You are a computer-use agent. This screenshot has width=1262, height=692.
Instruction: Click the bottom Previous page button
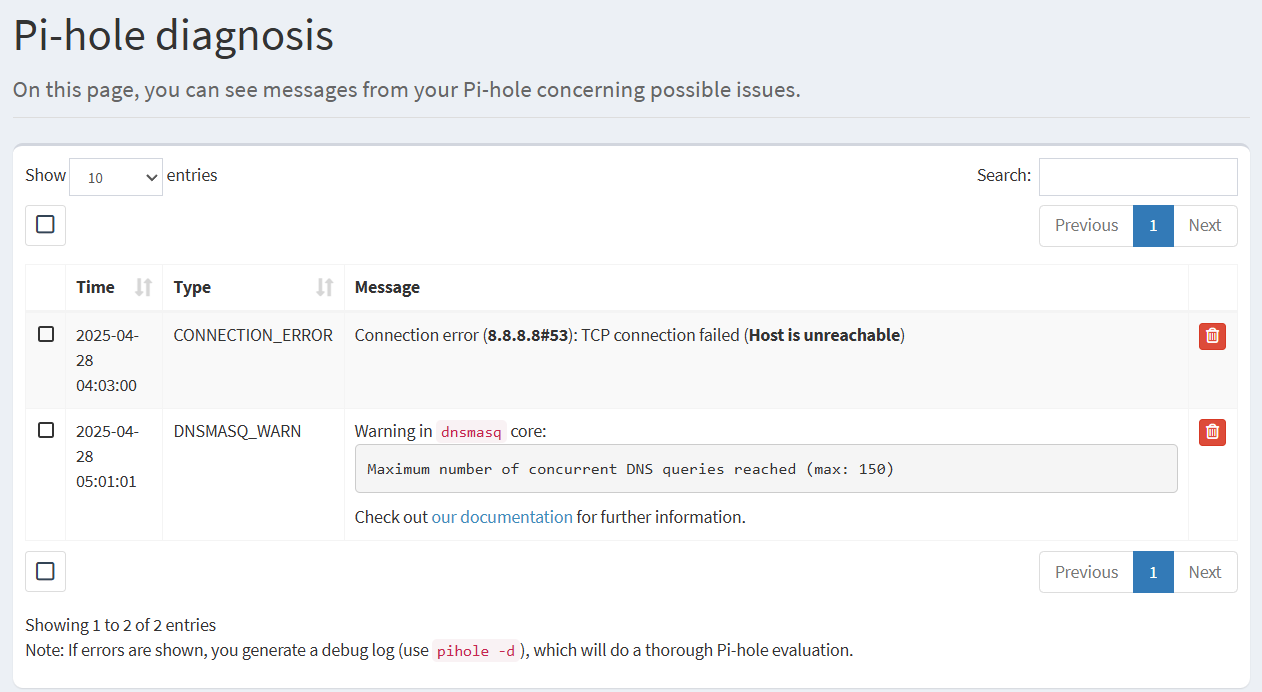coord(1086,572)
